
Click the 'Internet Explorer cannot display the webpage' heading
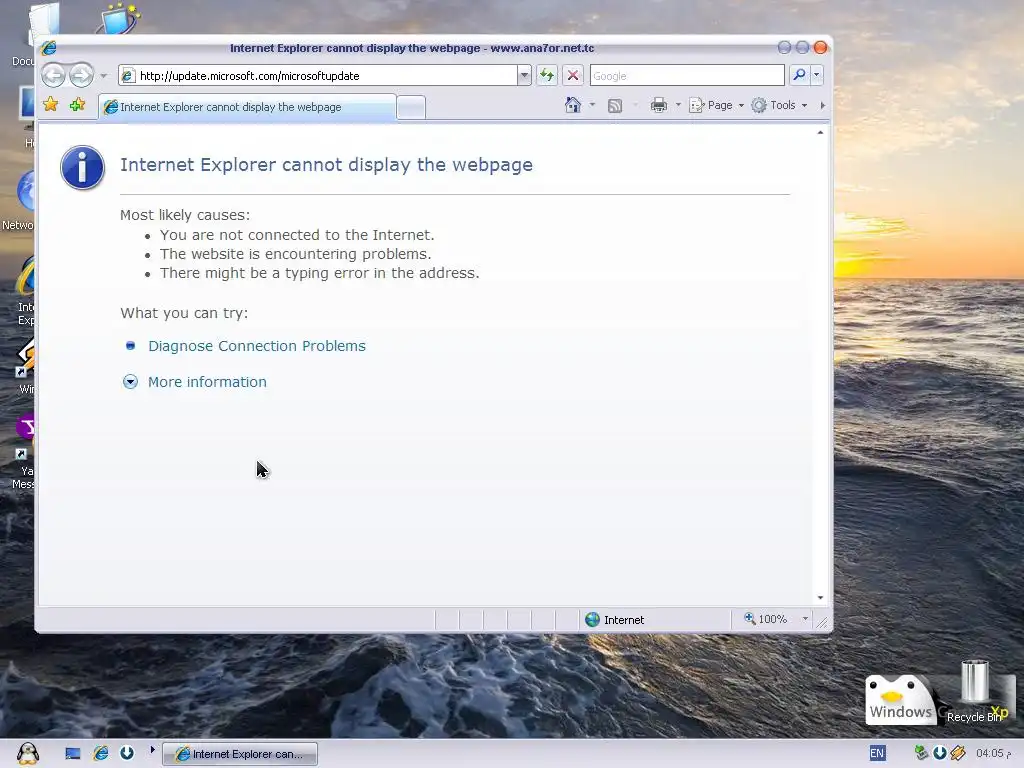coord(327,165)
